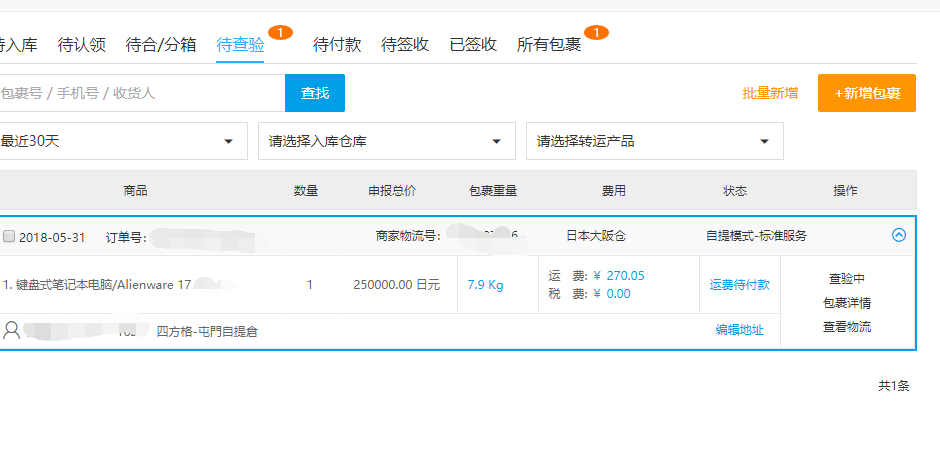The height and width of the screenshot is (464, 940).
Task: Open the 请选择转运产品 product dropdown
Action: (655, 141)
